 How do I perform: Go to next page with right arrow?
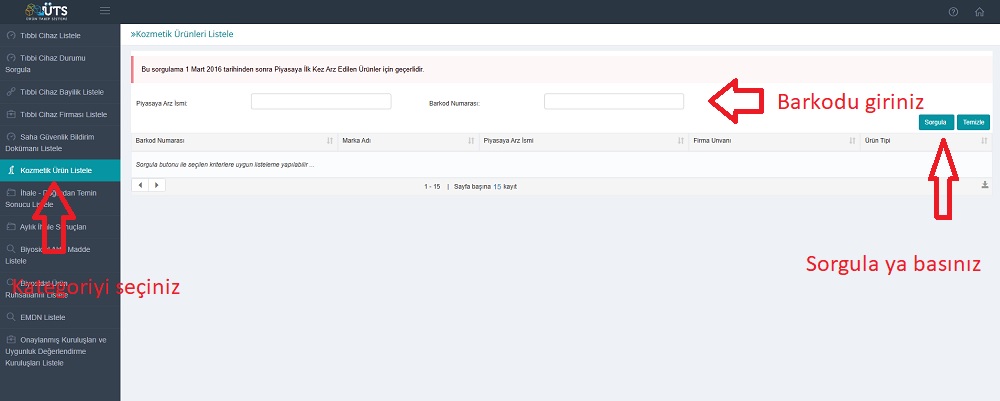coord(158,185)
